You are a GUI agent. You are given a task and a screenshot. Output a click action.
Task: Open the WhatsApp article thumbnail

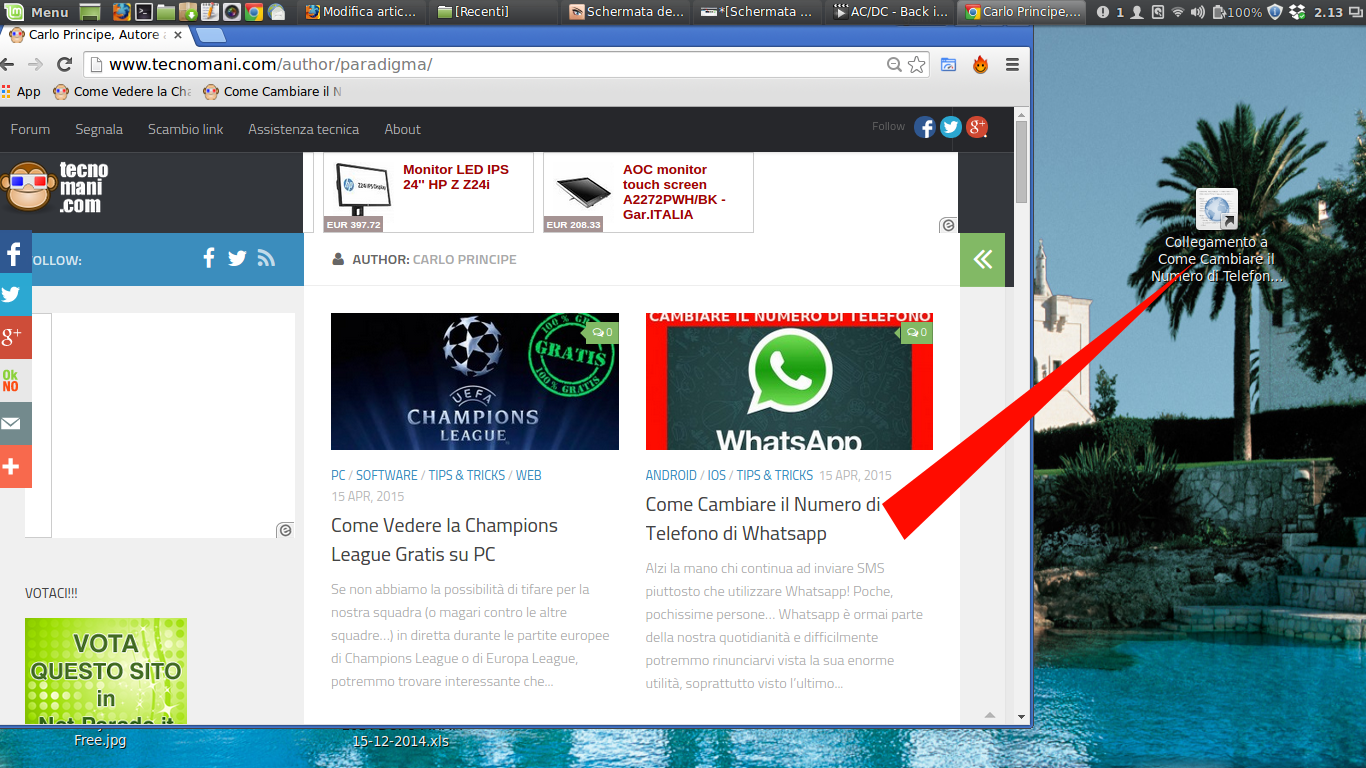tap(789, 381)
